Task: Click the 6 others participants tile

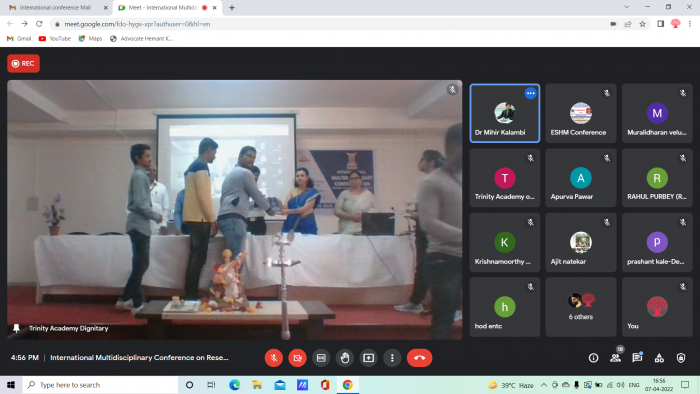Action: pyautogui.click(x=581, y=307)
